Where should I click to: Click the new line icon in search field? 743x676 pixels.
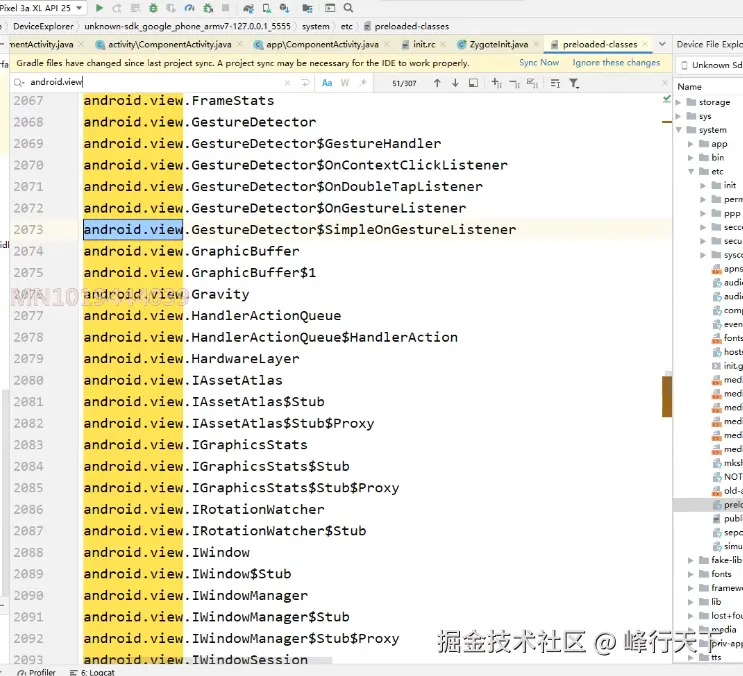(x=305, y=82)
